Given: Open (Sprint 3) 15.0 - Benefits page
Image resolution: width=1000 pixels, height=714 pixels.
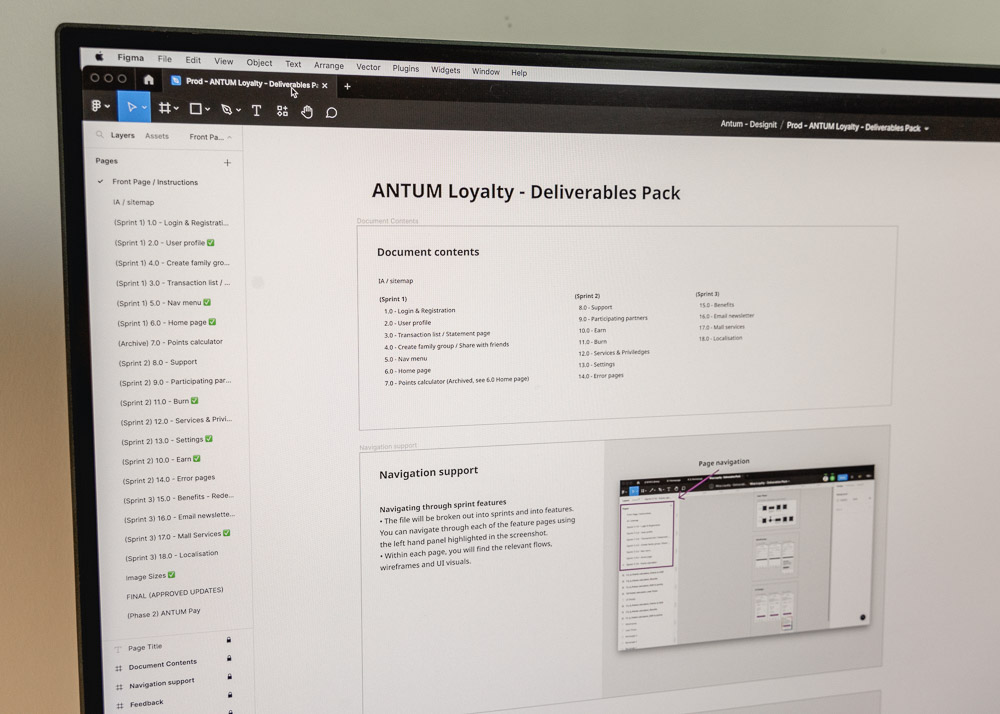Looking at the screenshot, I should tap(179, 498).
